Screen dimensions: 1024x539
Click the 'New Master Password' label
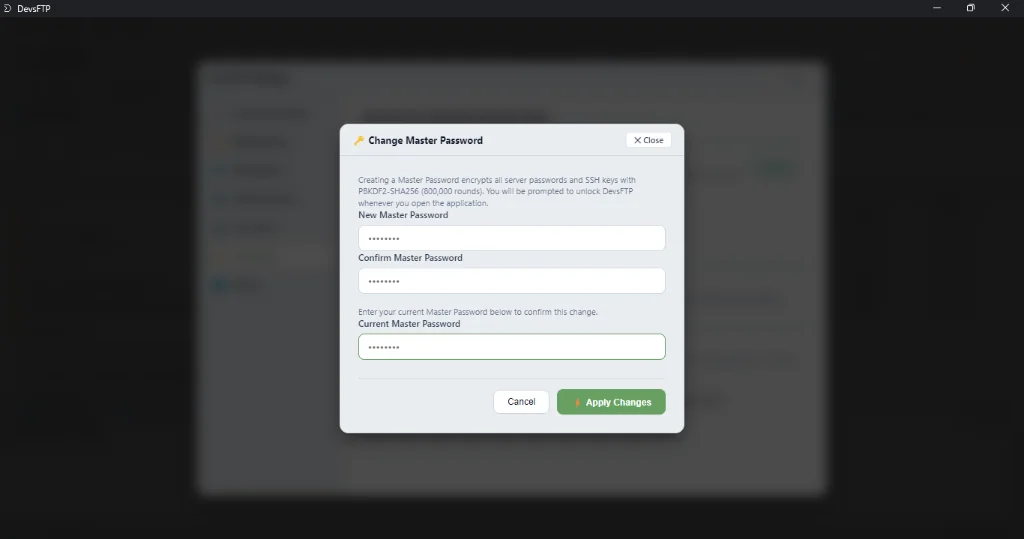tap(403, 215)
